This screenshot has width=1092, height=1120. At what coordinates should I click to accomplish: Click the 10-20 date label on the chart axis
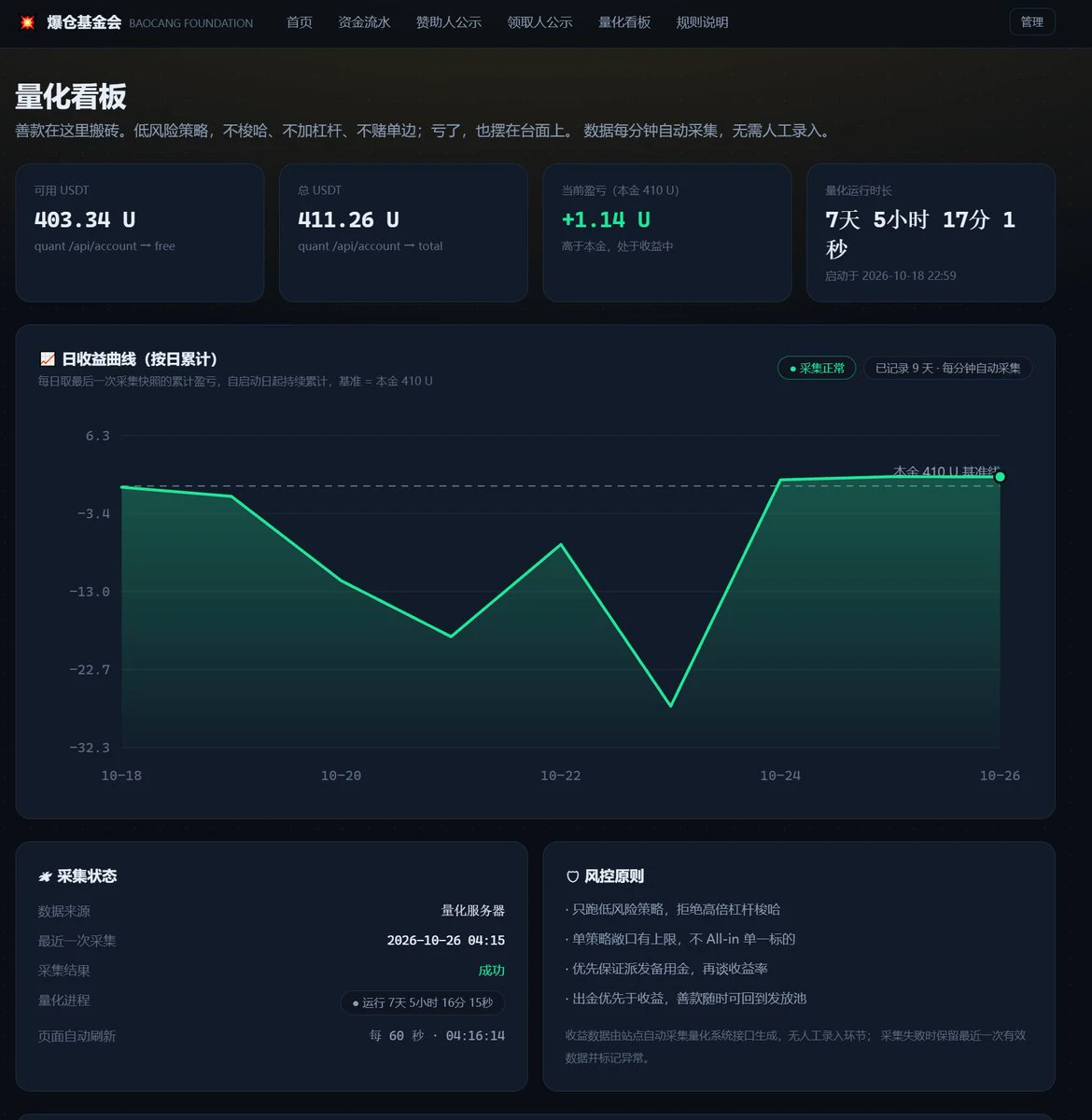(x=341, y=776)
